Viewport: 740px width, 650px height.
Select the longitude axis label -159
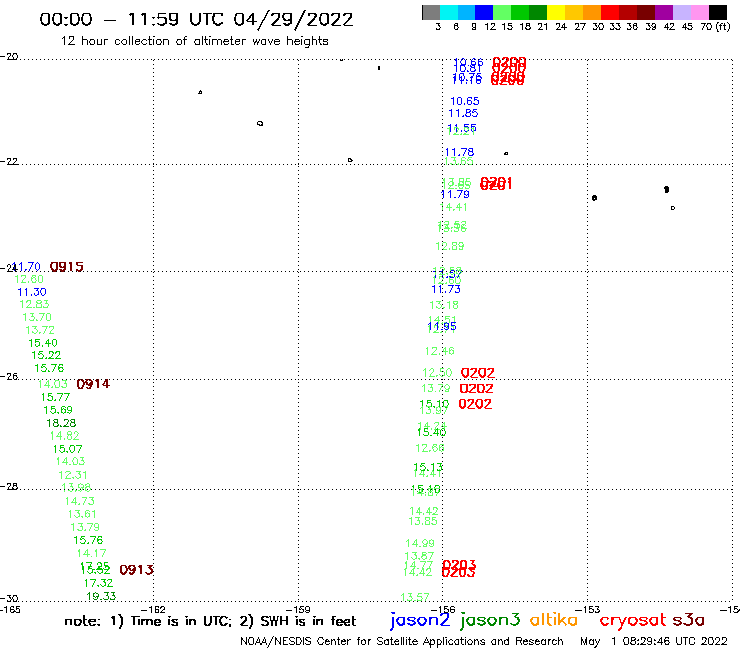pos(298,610)
